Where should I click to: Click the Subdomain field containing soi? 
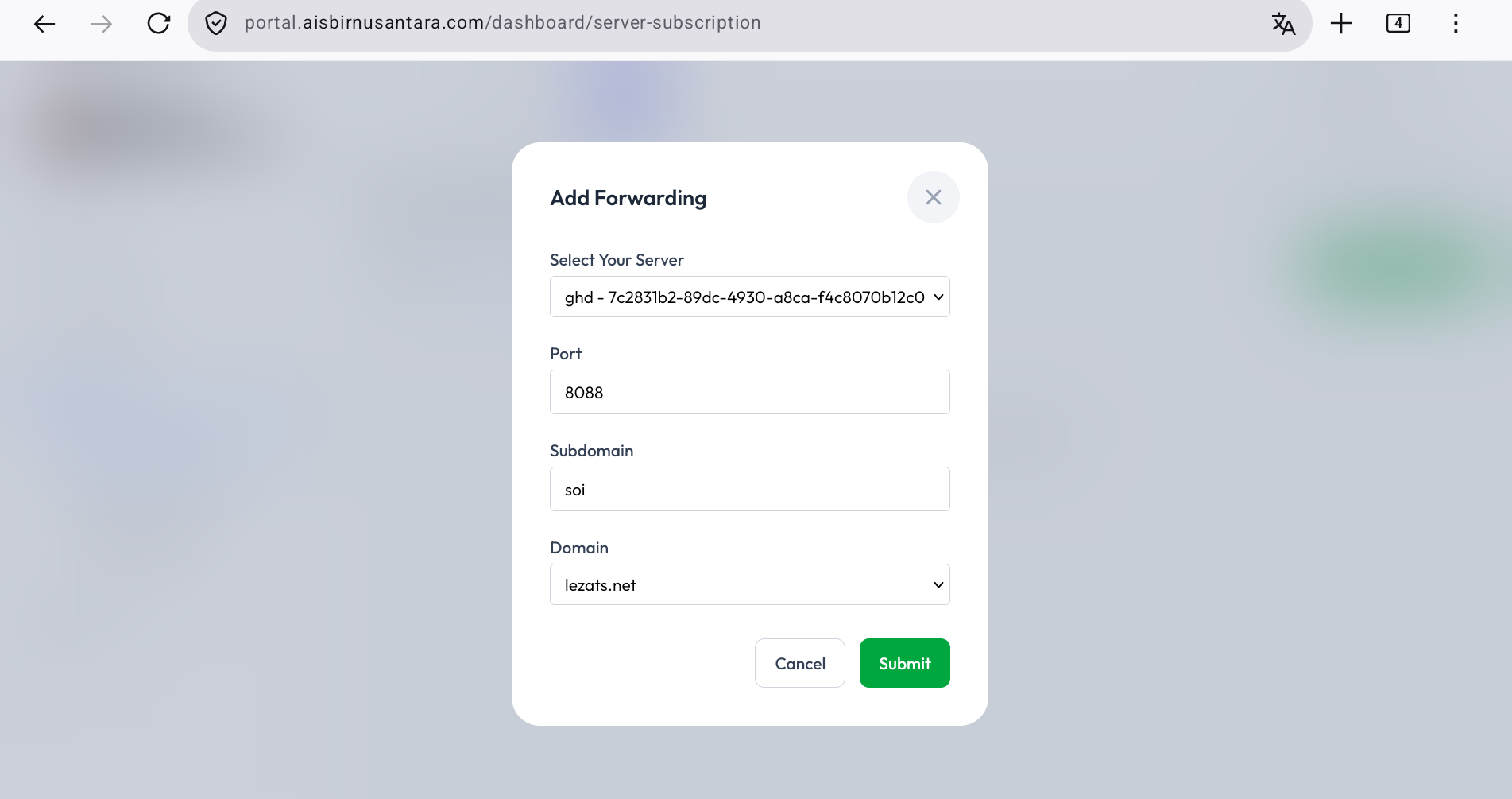click(749, 489)
